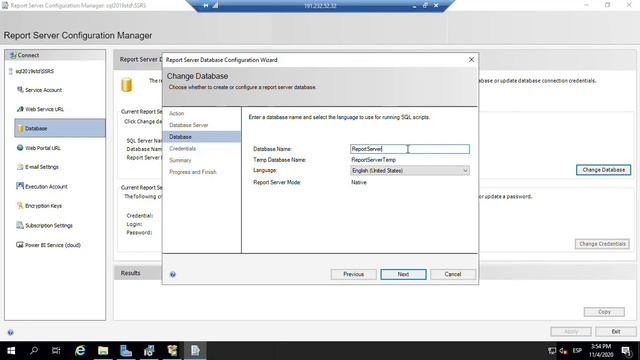Click the Apply button
The image size is (640, 360).
click(x=571, y=331)
